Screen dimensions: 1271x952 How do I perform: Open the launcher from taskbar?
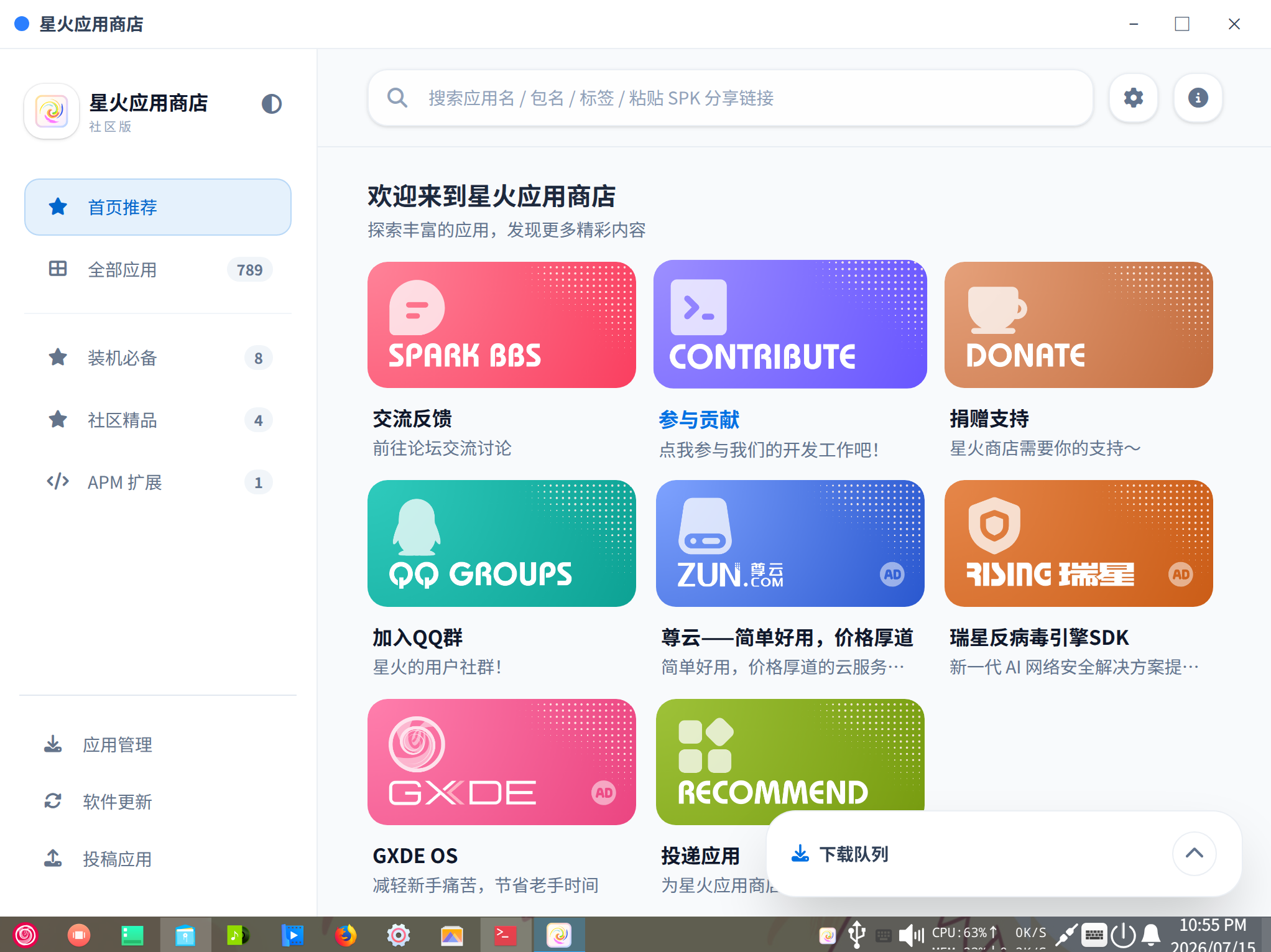coord(25,935)
